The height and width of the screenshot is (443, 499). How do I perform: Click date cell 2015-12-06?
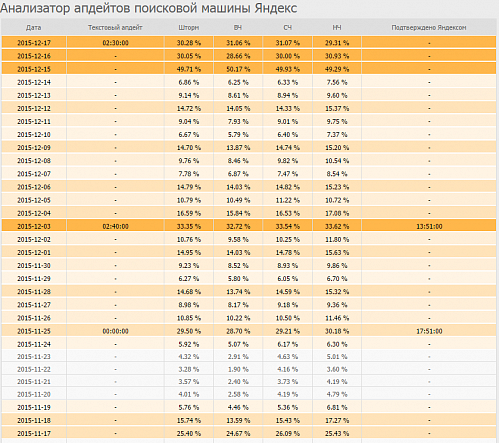point(34,187)
